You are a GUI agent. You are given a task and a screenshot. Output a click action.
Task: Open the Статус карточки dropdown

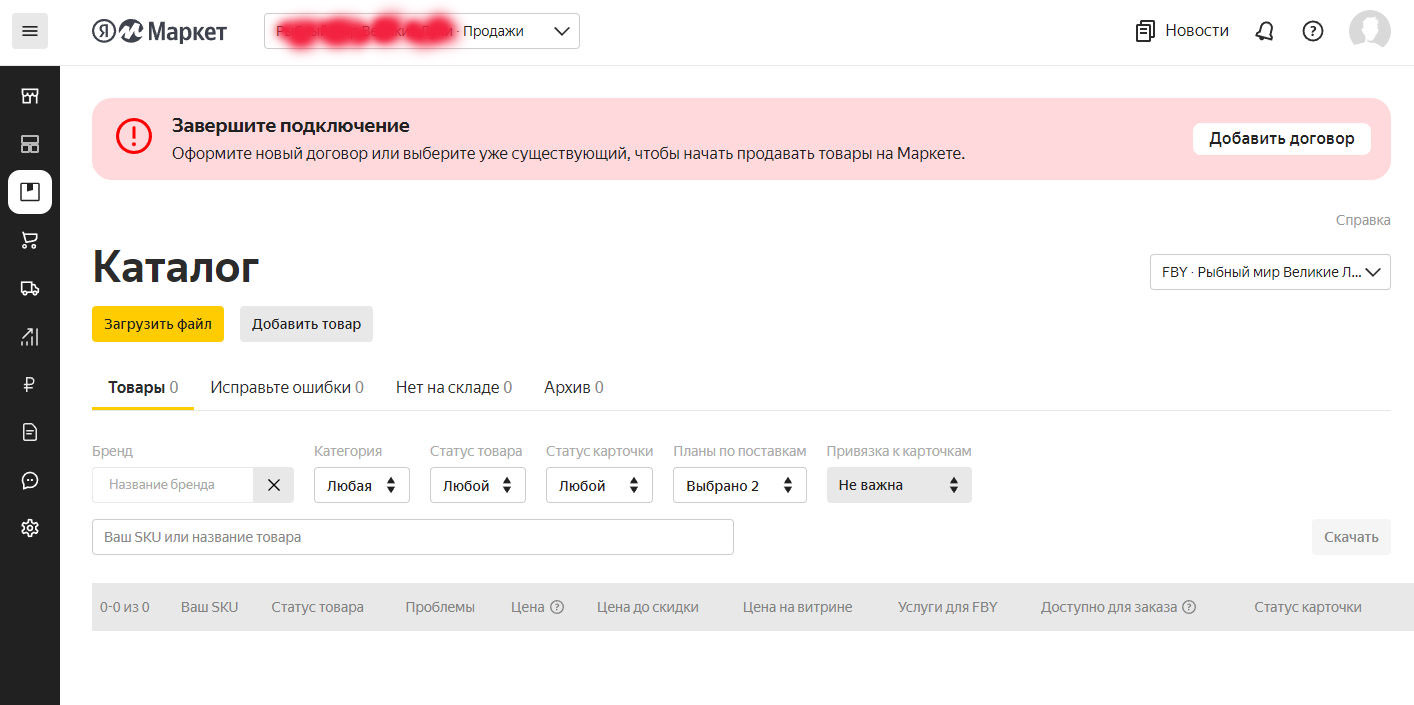pyautogui.click(x=598, y=485)
